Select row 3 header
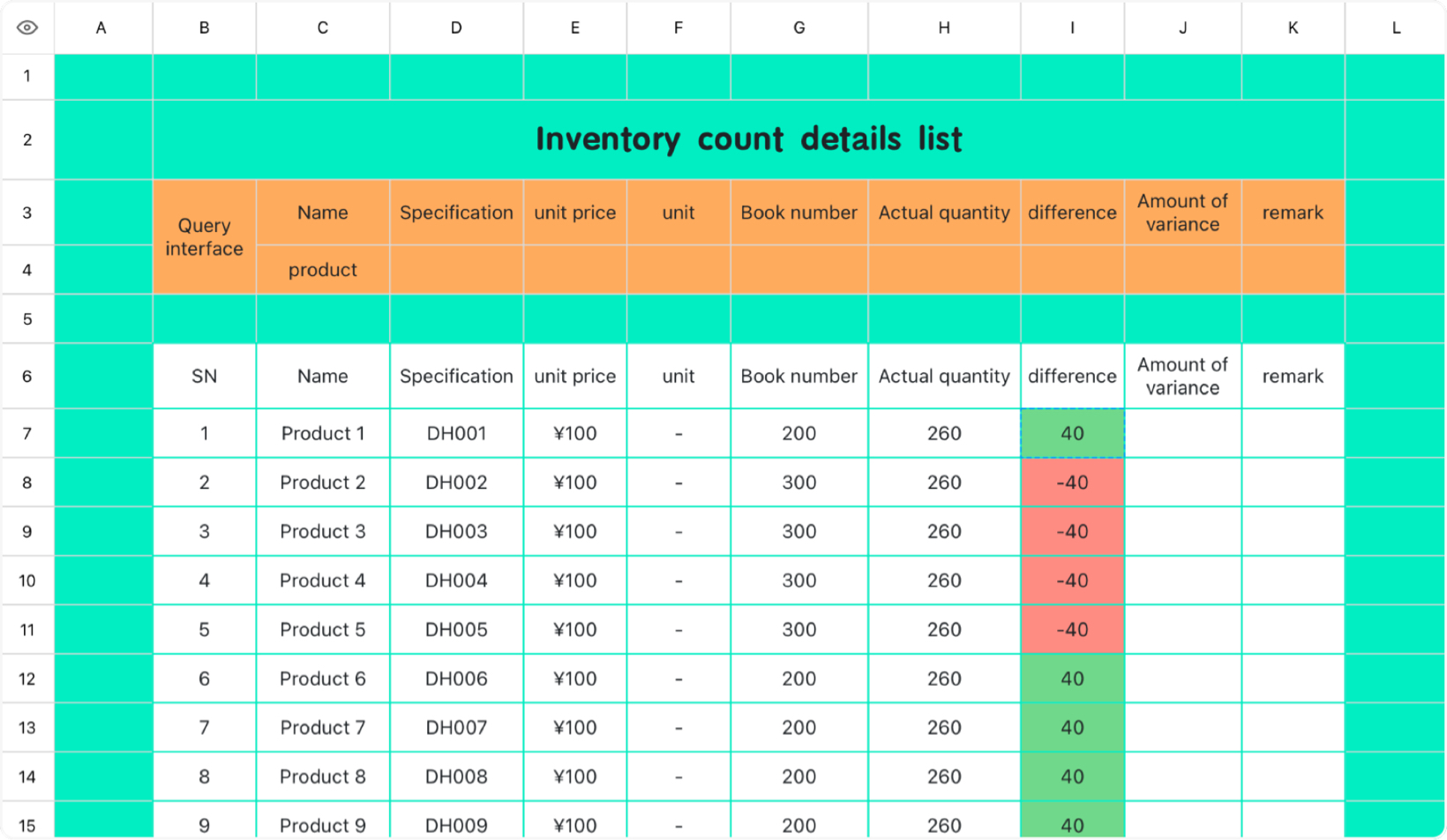Screen dimensions: 1447x840 27,213
